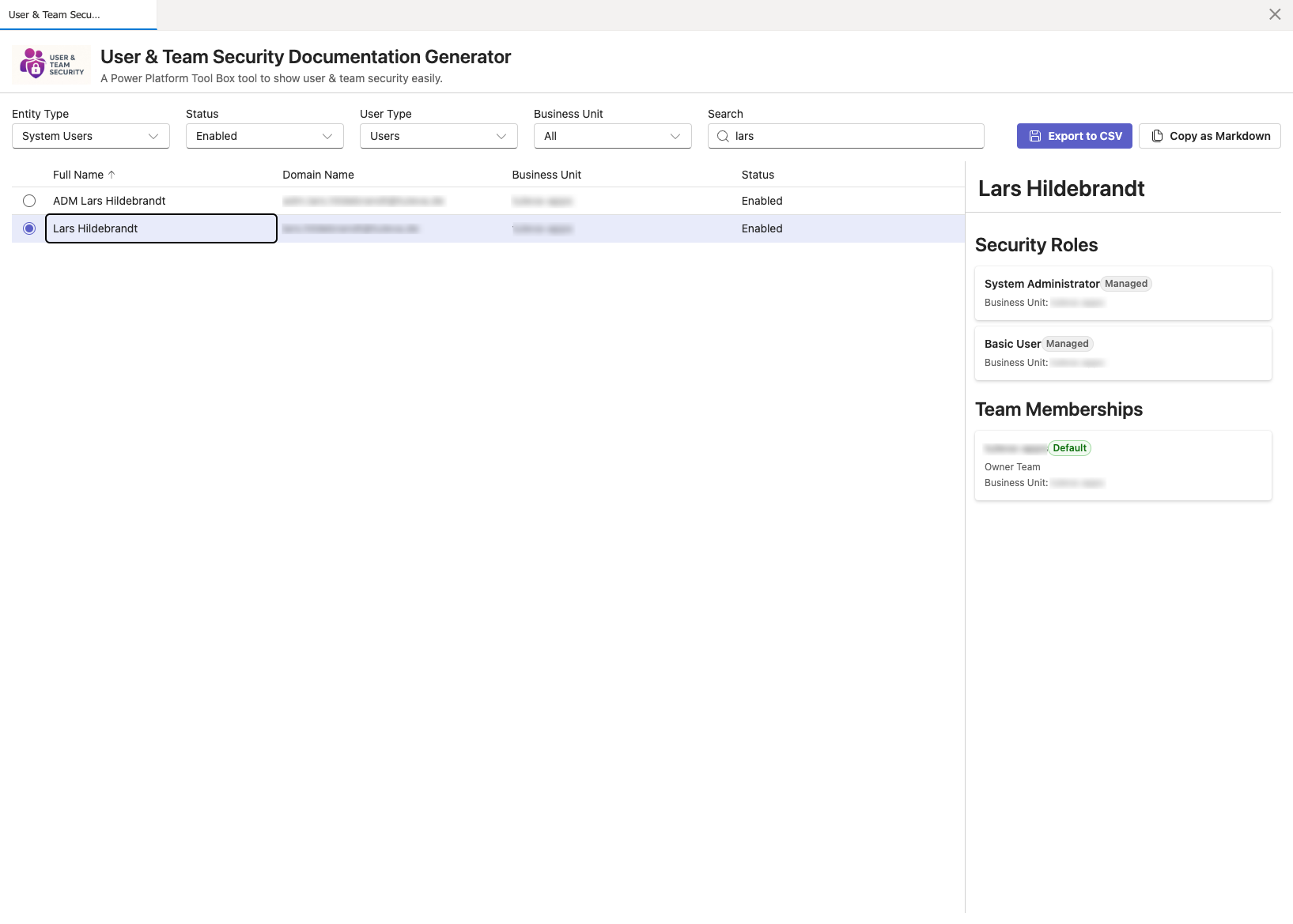Click the Copy as Markdown button
The height and width of the screenshot is (924, 1293).
click(x=1210, y=135)
